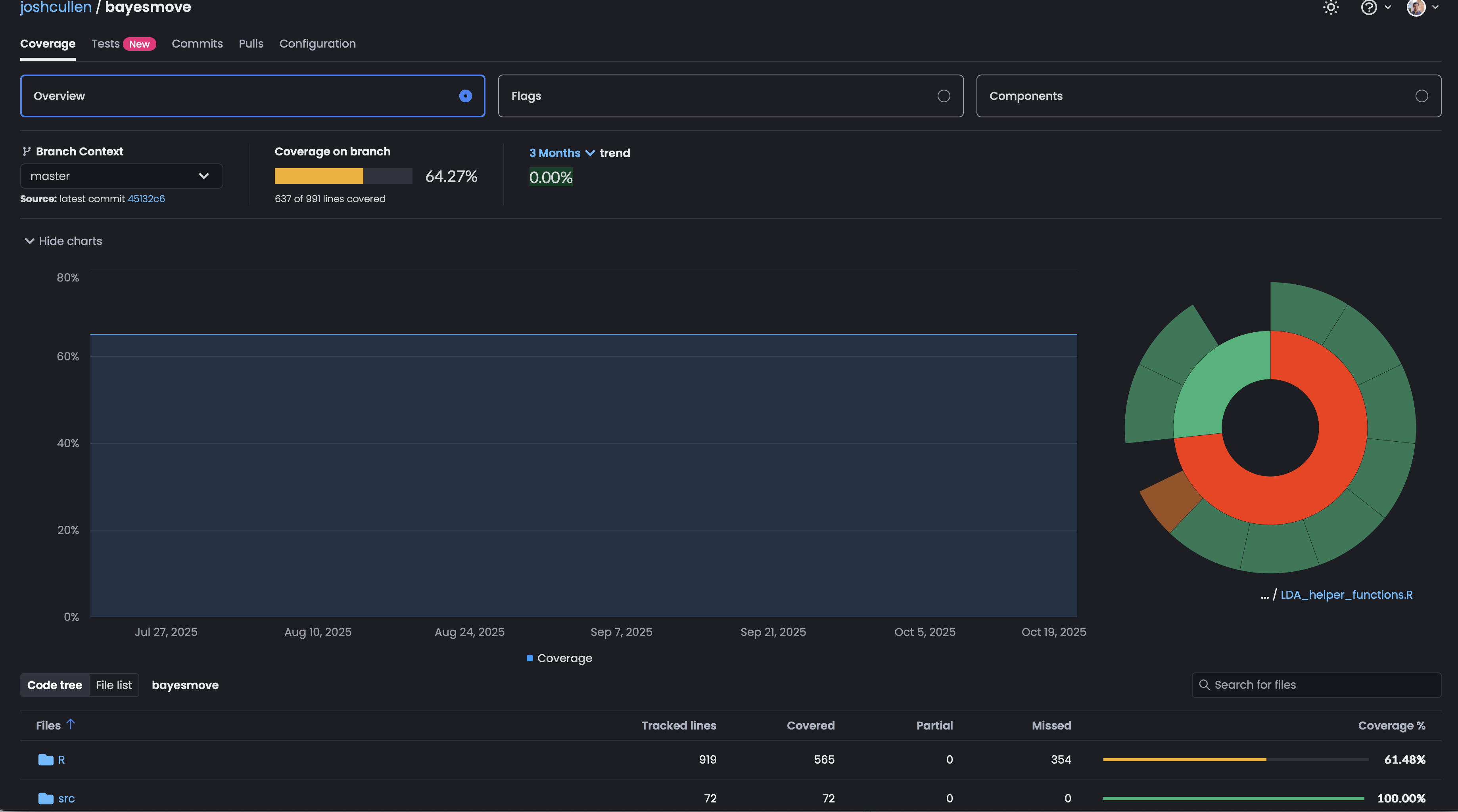The image size is (1458, 812).
Task: Open the master branch dropdown
Action: point(121,176)
